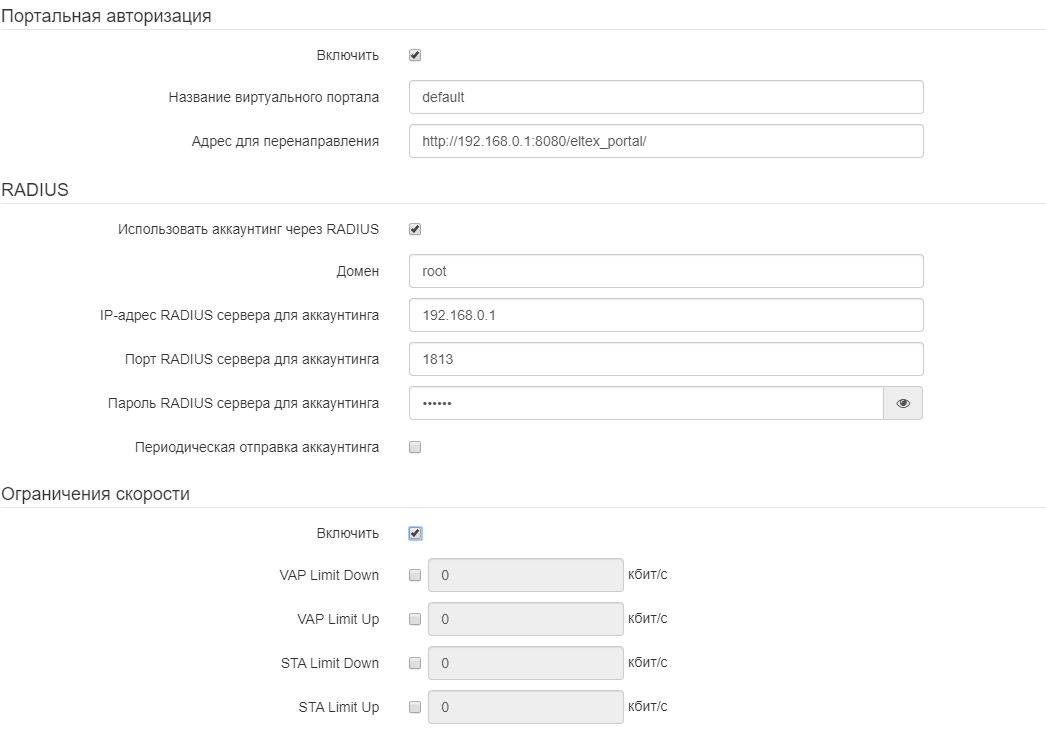Image resolution: width=1046 pixels, height=739 pixels.
Task: Click RADIUS accounting password field
Action: pyautogui.click(x=646, y=404)
